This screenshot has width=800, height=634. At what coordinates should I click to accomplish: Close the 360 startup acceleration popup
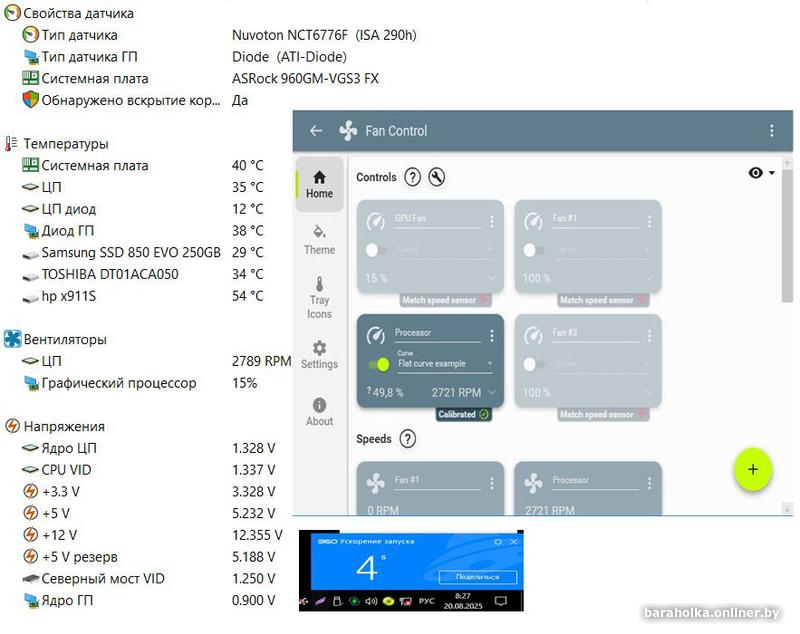tap(514, 542)
